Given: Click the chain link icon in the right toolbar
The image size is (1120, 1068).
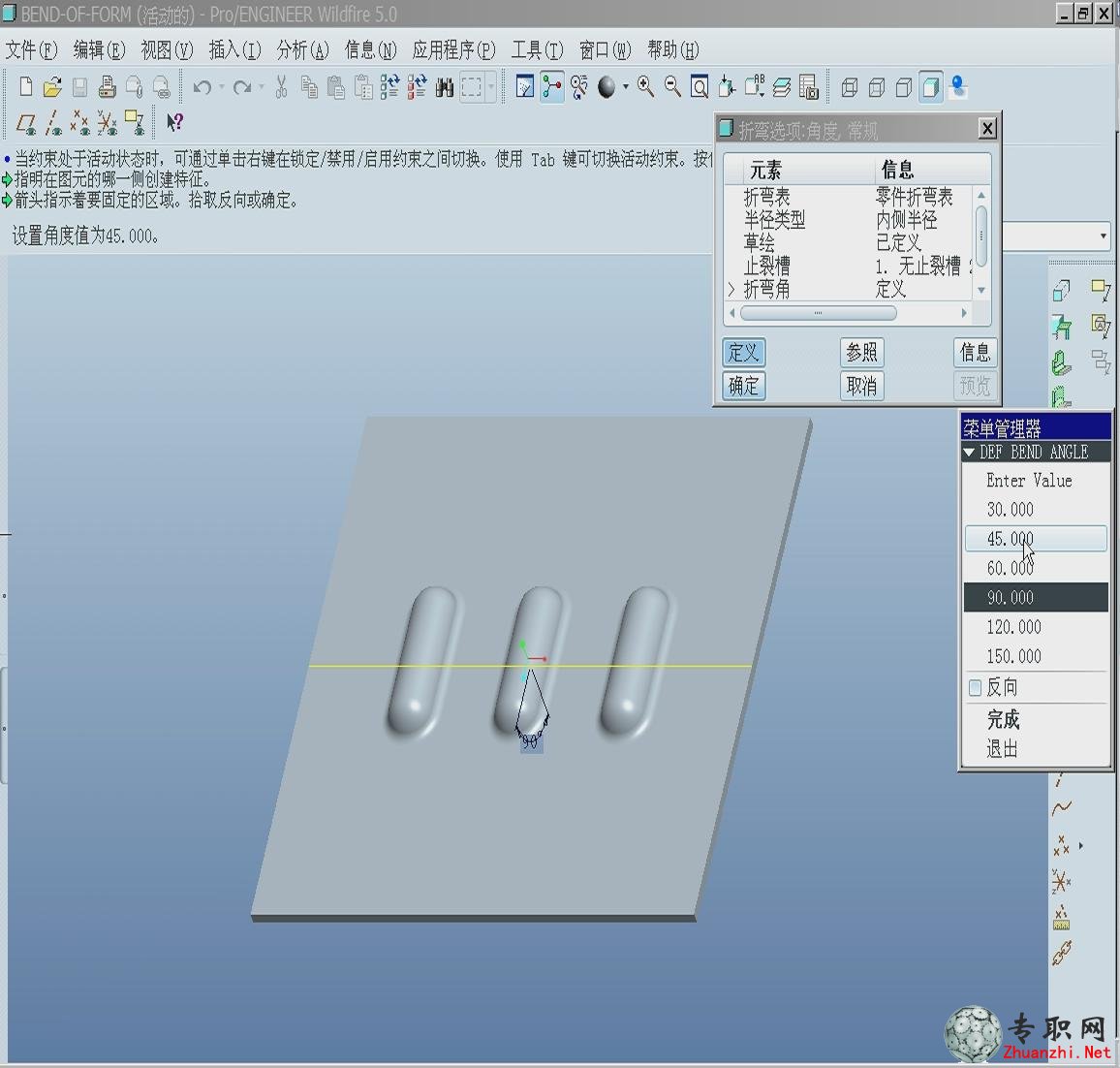Looking at the screenshot, I should point(1062,953).
